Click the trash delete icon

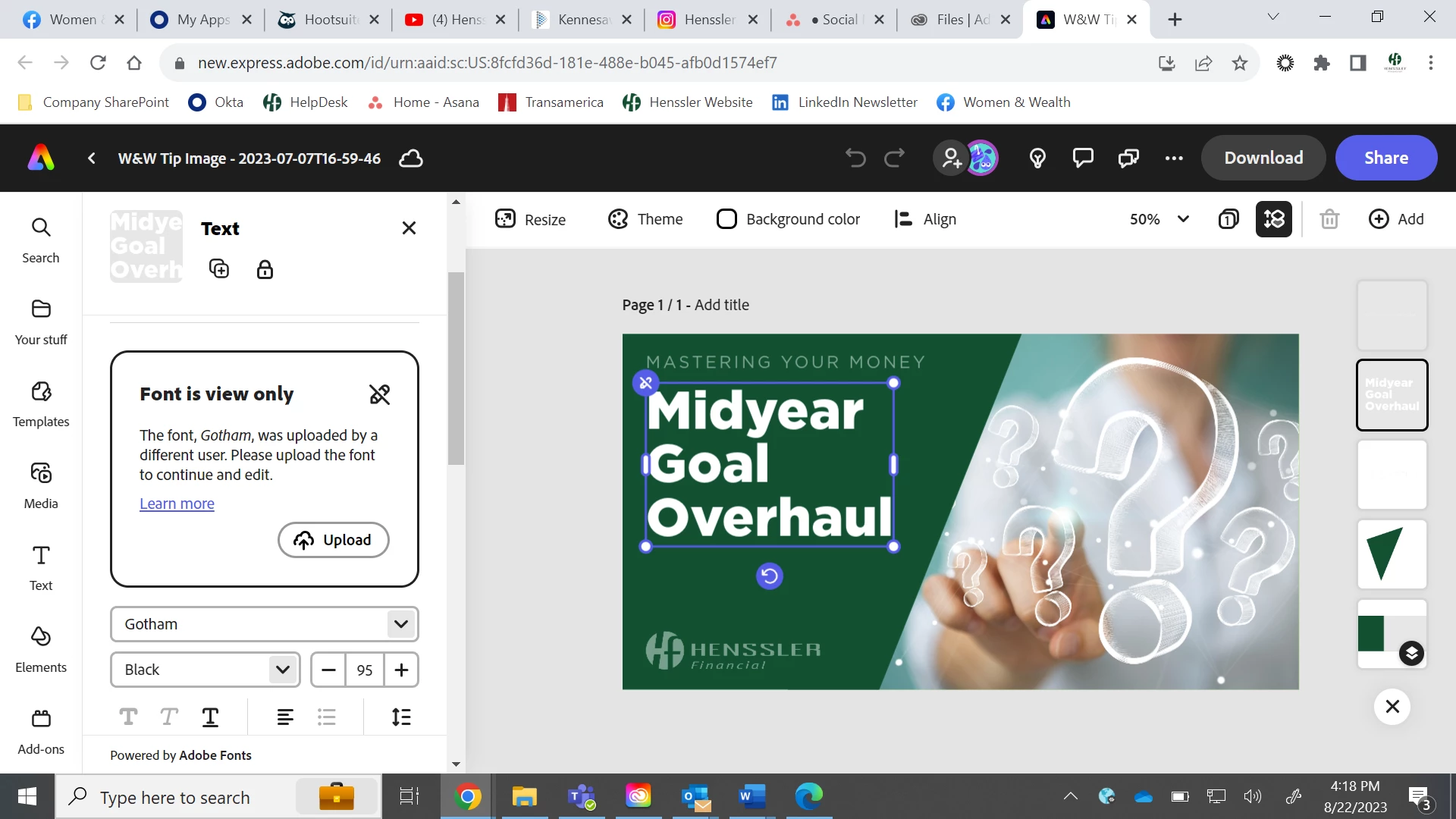click(x=1329, y=219)
